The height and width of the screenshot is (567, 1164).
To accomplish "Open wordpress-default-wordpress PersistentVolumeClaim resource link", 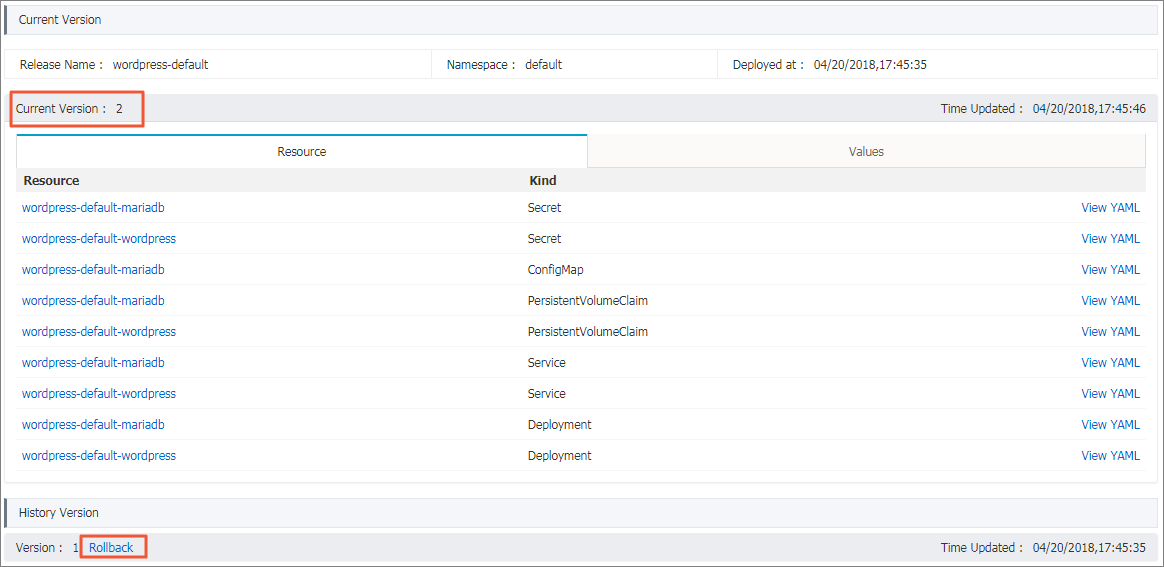I will coord(99,332).
